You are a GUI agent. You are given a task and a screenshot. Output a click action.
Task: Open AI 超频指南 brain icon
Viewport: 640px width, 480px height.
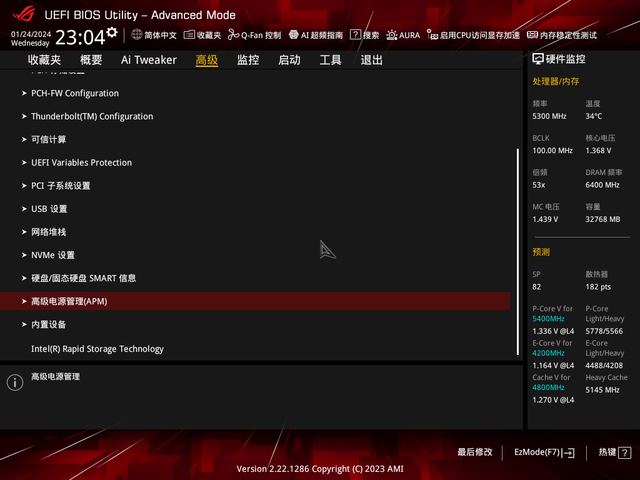point(293,35)
